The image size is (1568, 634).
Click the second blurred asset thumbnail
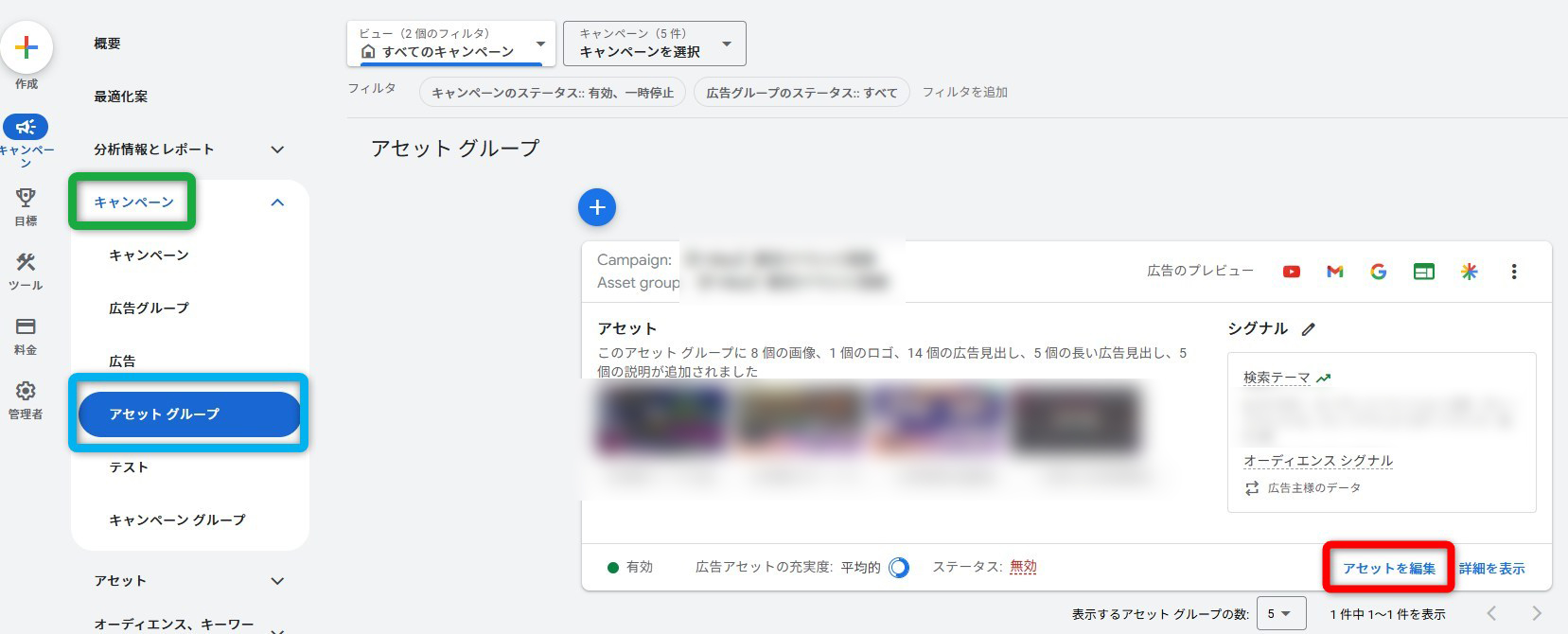[x=801, y=420]
